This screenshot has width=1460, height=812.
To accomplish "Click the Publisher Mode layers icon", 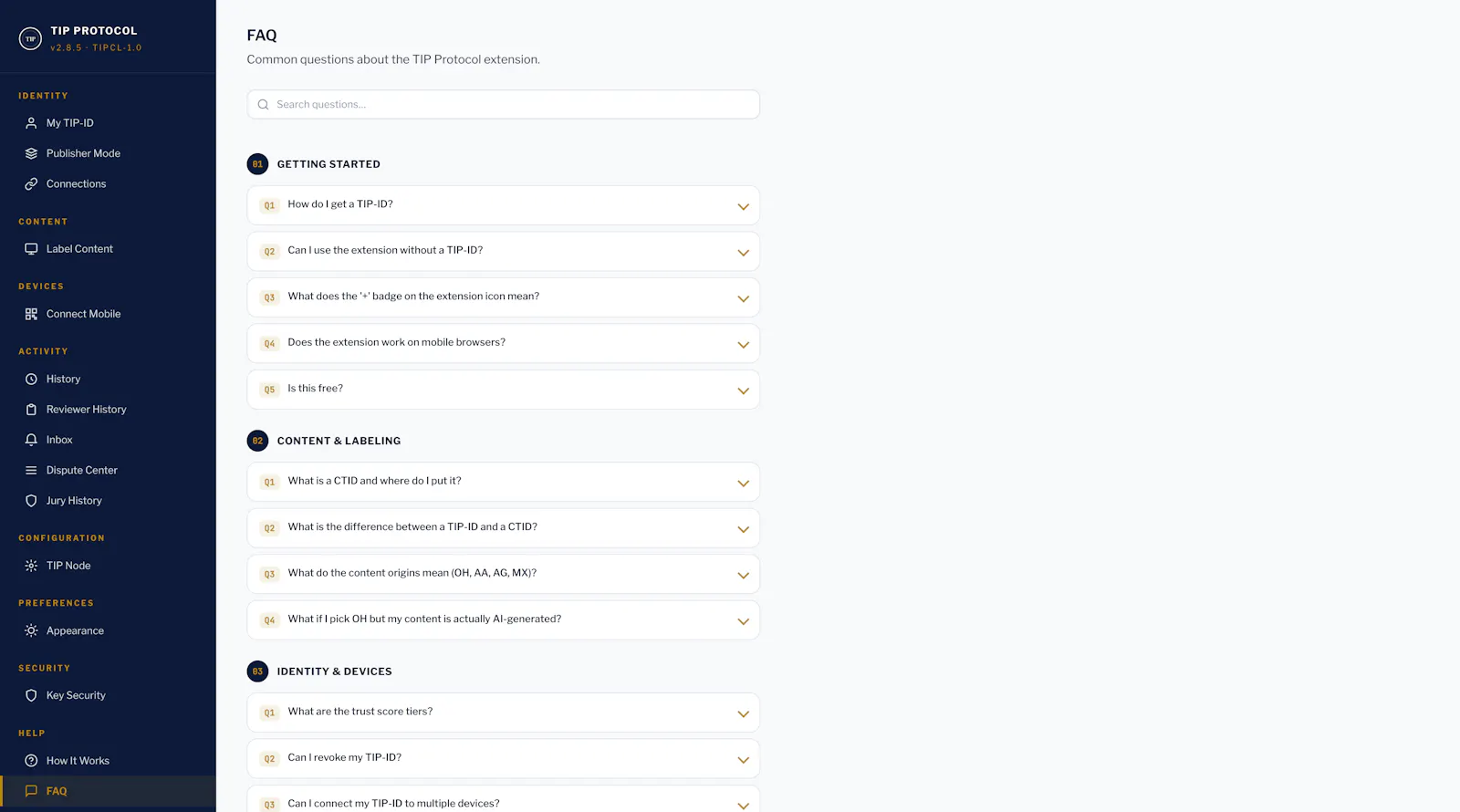I will 31,153.
